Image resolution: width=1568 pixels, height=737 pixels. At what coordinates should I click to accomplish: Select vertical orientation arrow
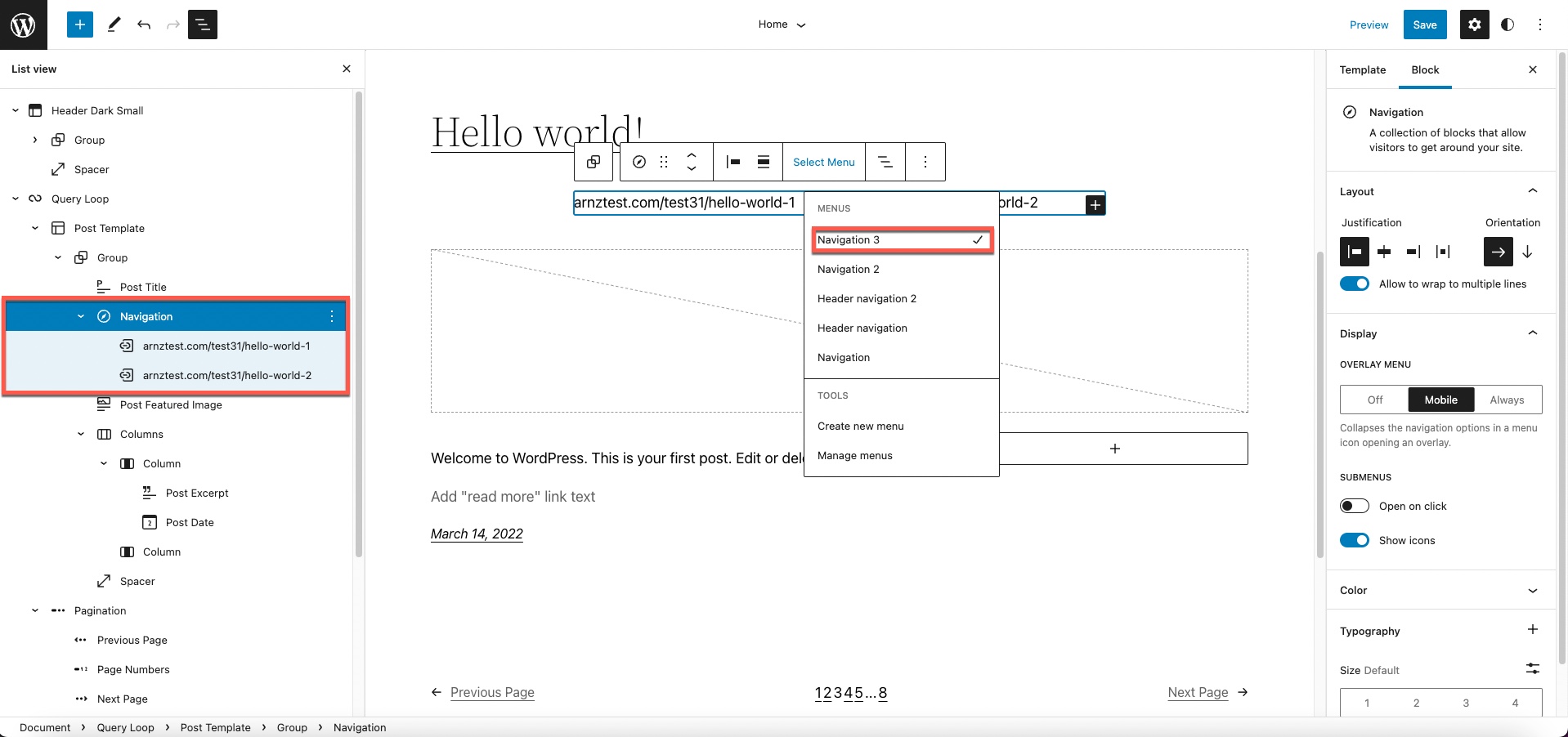pyautogui.click(x=1526, y=252)
